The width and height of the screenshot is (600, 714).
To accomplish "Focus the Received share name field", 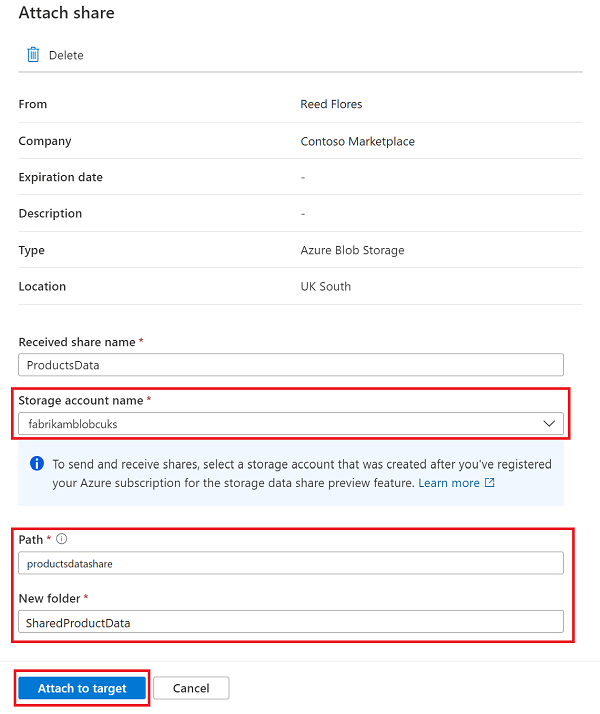I will pos(290,365).
